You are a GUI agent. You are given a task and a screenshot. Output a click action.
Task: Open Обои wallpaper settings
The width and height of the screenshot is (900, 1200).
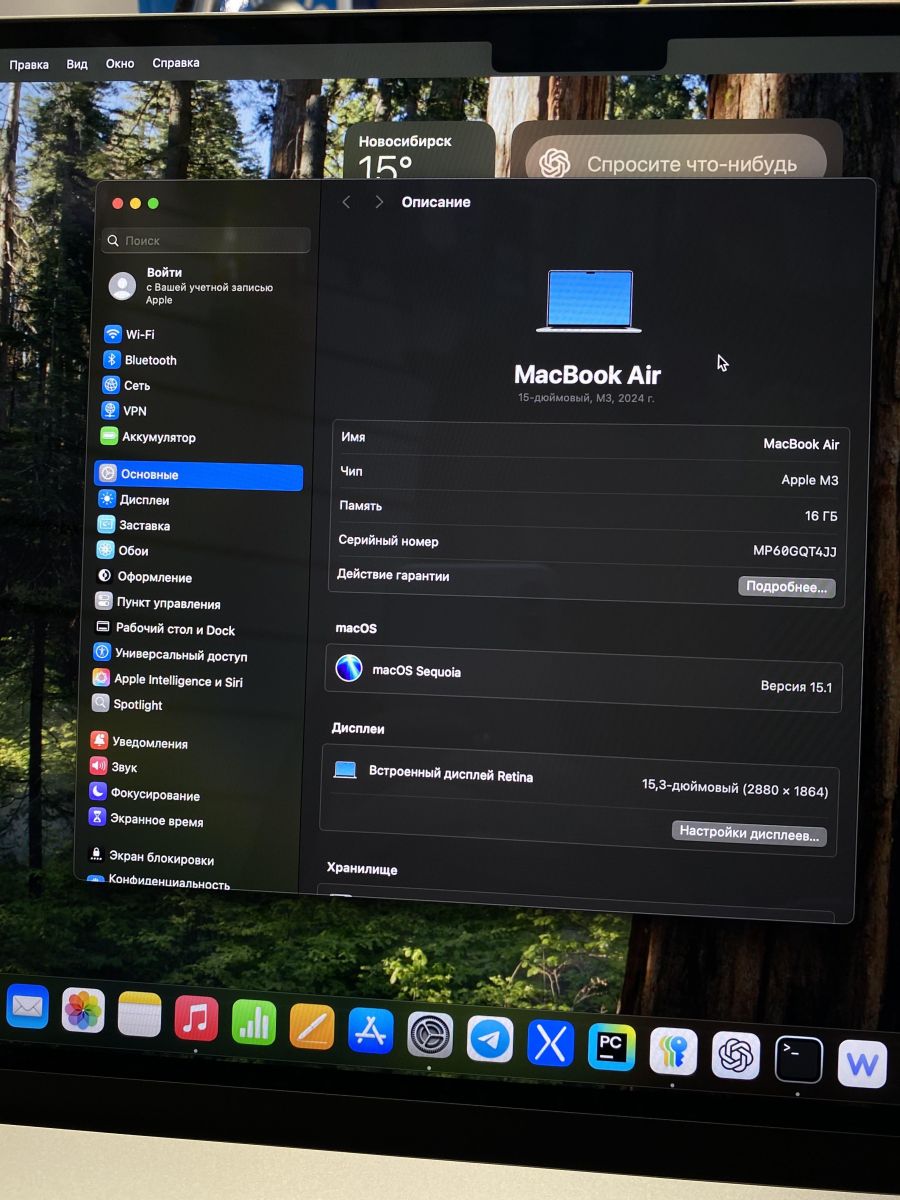[123, 551]
